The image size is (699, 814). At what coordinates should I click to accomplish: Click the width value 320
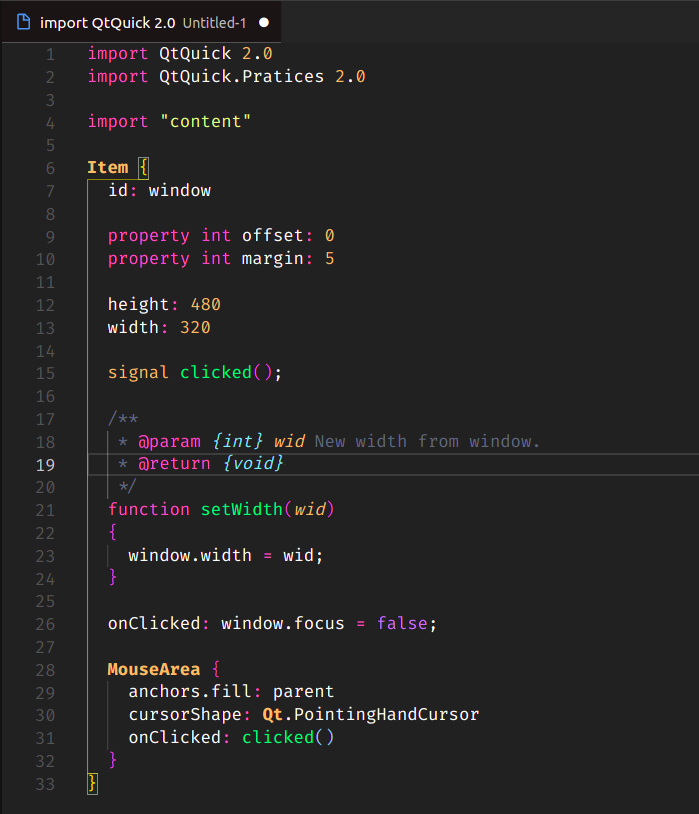click(195, 327)
